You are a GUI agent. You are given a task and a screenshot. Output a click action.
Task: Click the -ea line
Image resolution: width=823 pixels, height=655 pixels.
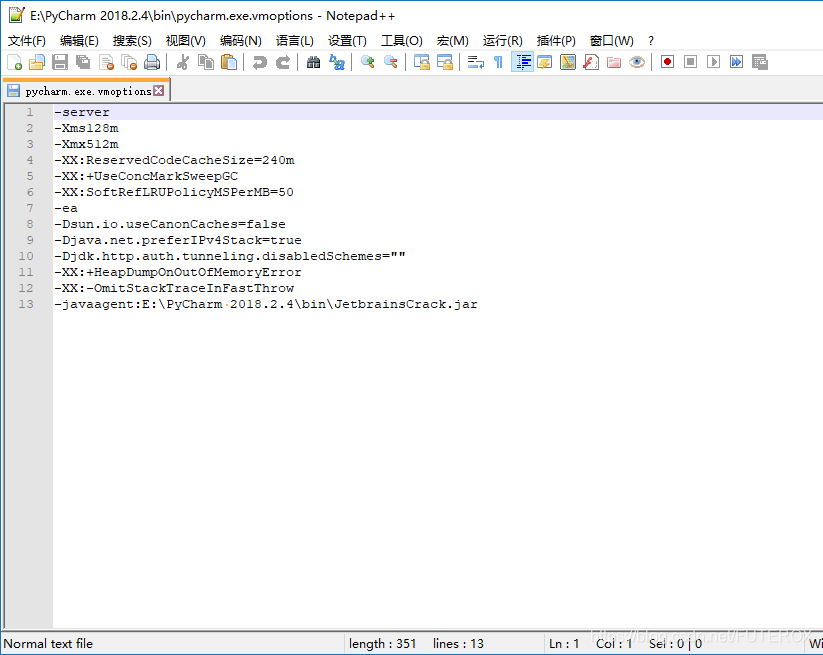(66, 208)
